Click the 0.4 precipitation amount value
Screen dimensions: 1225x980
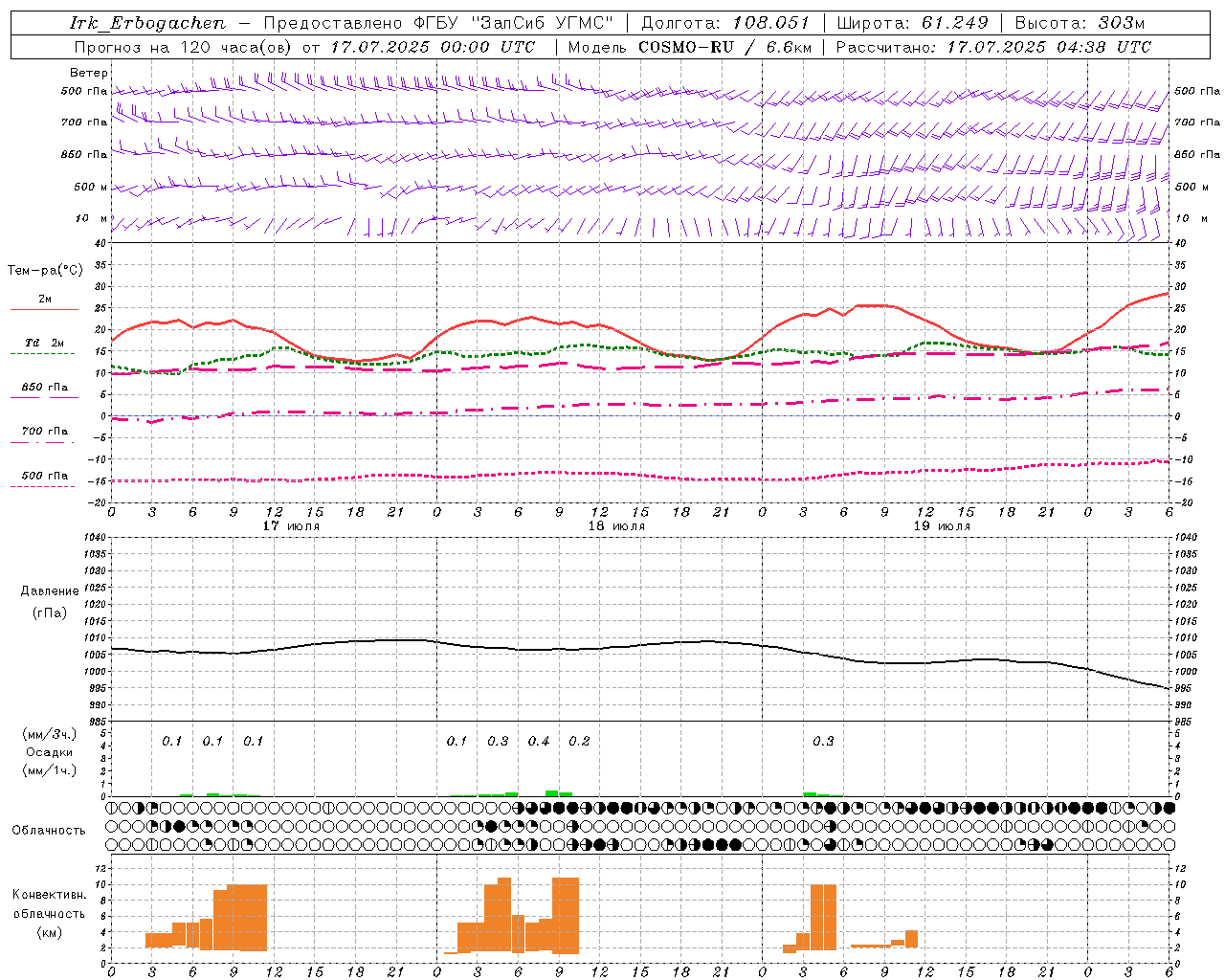539,742
